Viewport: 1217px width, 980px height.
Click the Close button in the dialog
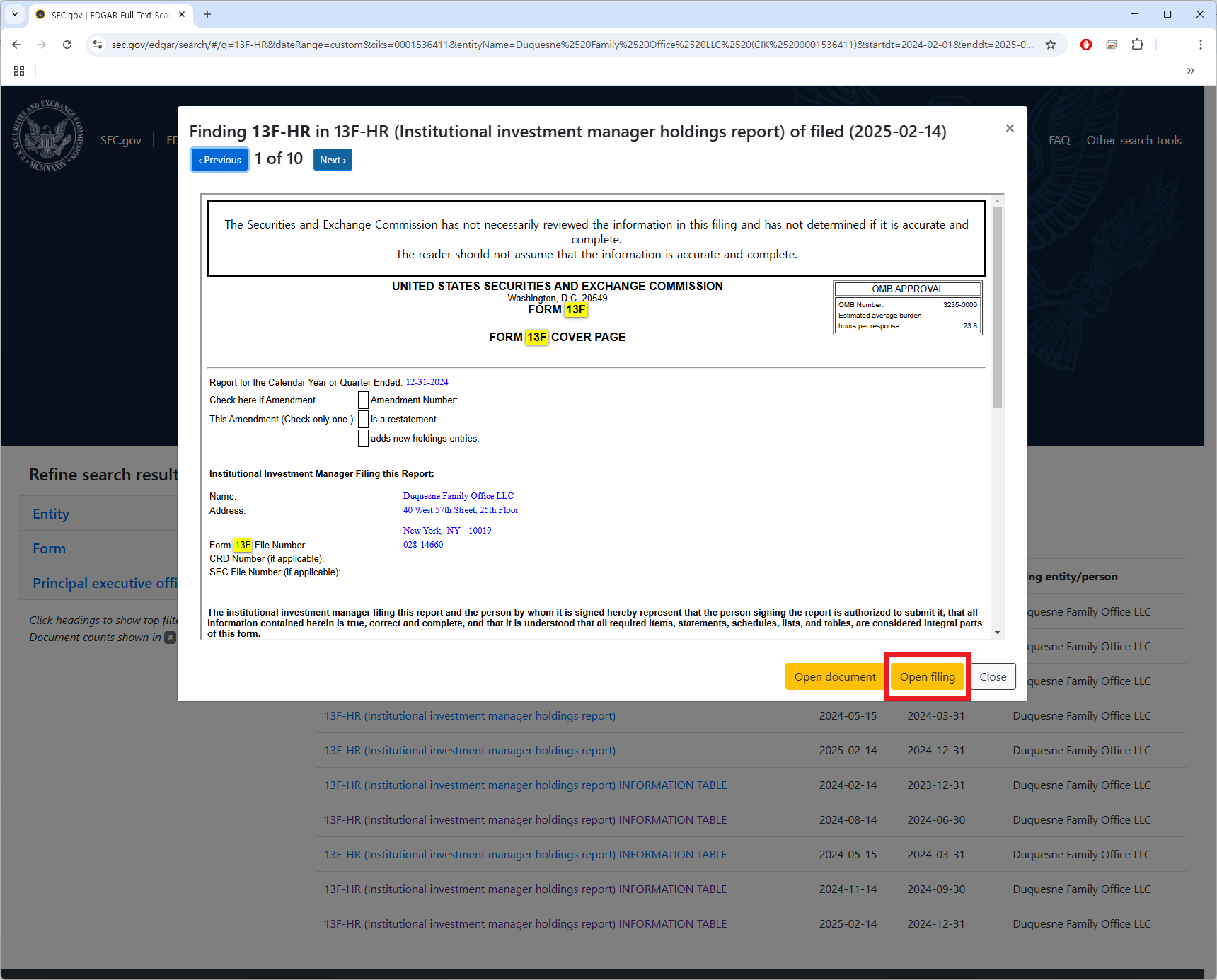[x=993, y=677]
